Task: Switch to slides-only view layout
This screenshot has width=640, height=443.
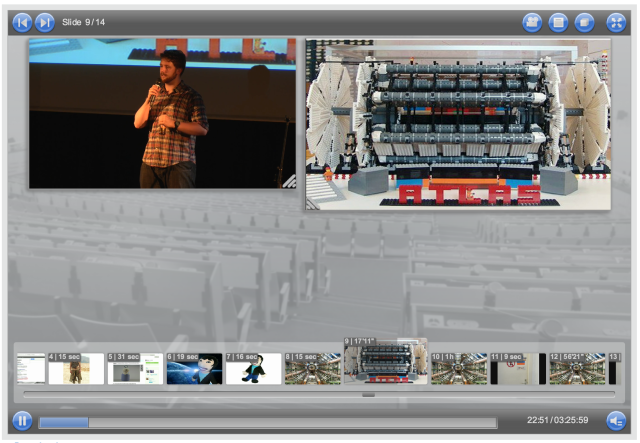Action: [558, 22]
